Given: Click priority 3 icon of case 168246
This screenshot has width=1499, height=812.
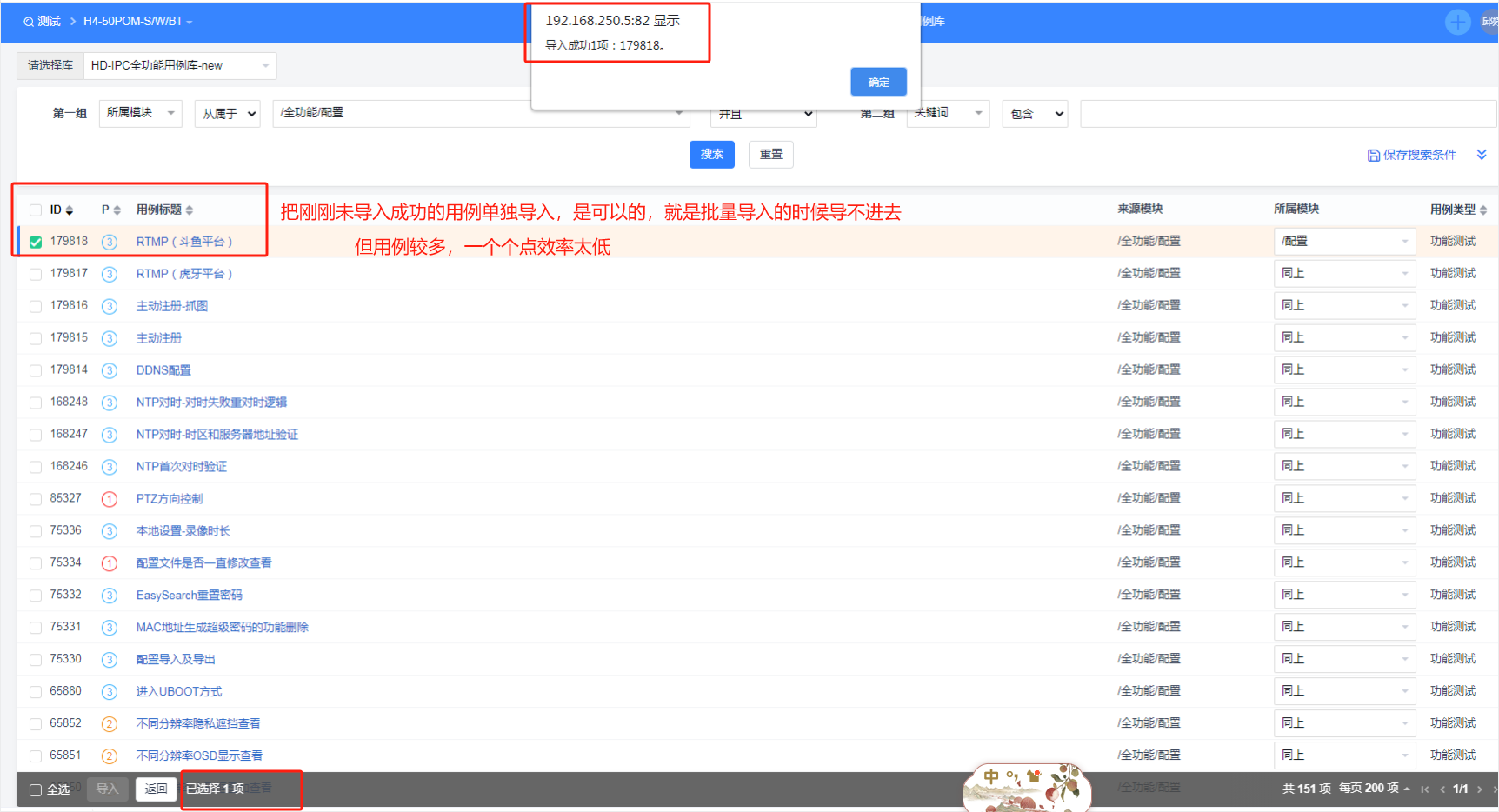Looking at the screenshot, I should coord(110,467).
